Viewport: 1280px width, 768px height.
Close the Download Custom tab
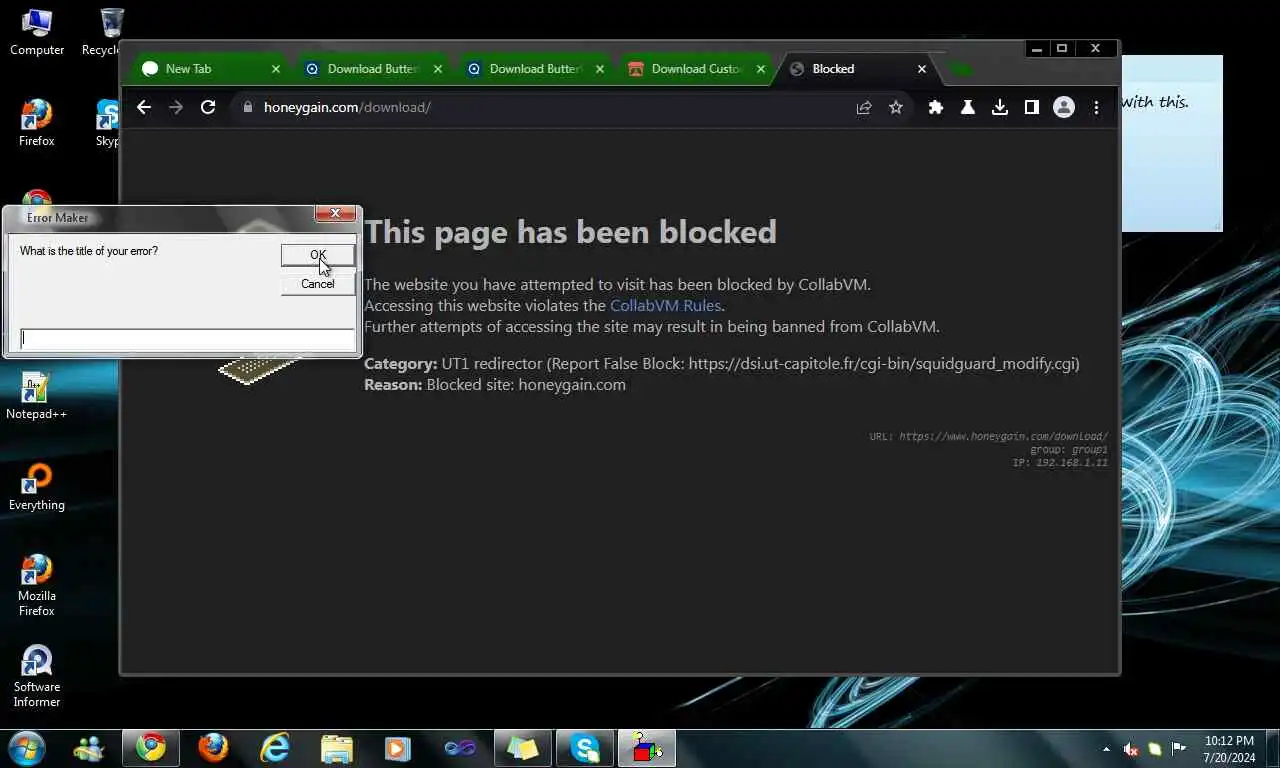click(x=761, y=69)
